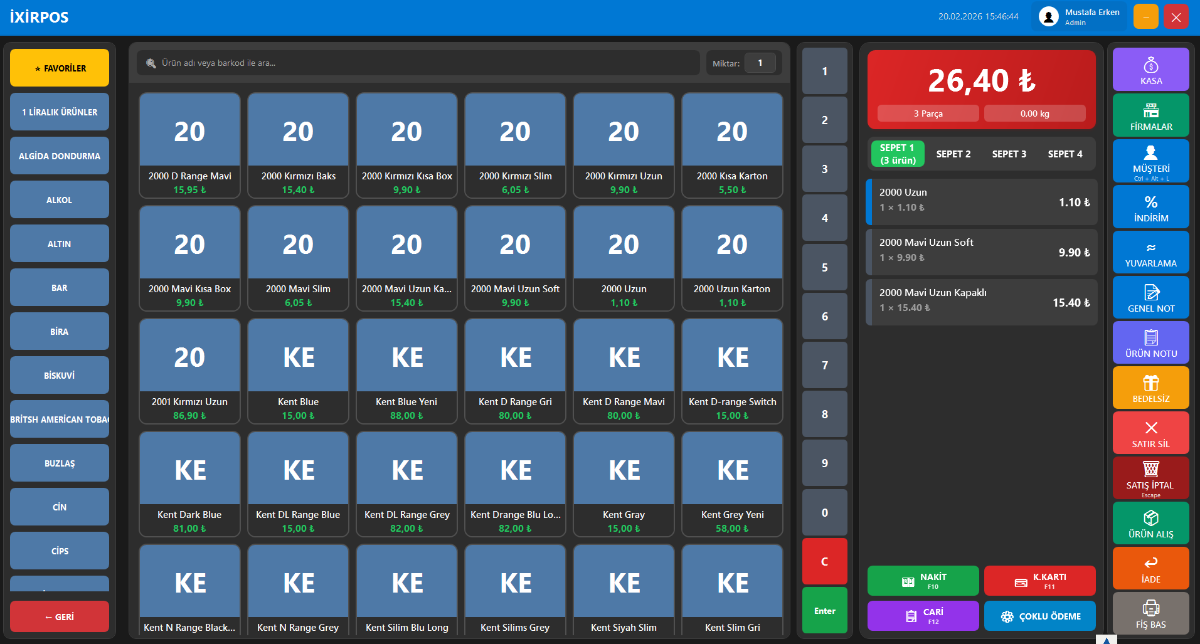
Task: Apply a discount with İNDİRİM
Action: 1150,206
